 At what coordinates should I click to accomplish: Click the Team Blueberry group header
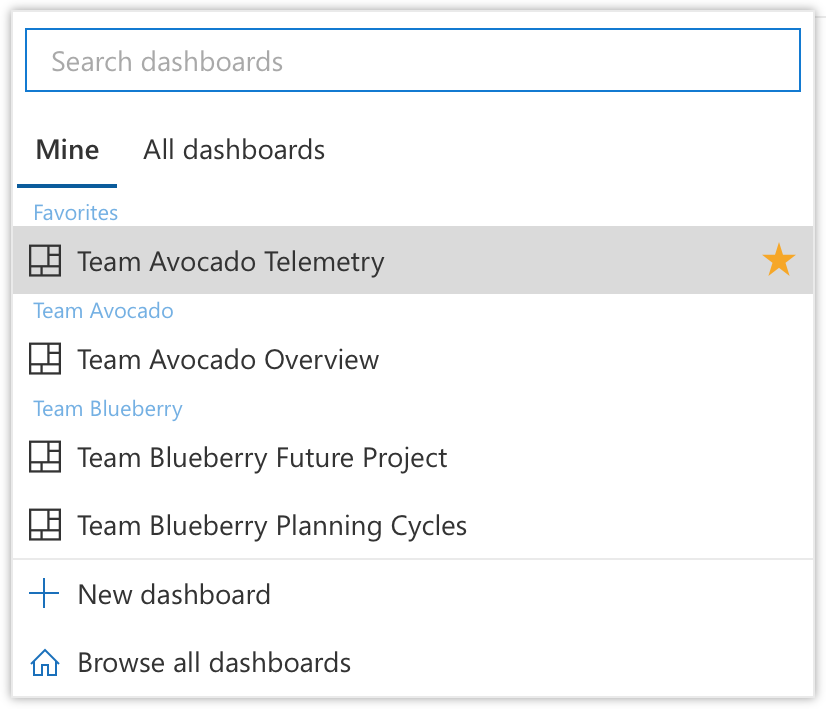pyautogui.click(x=108, y=409)
